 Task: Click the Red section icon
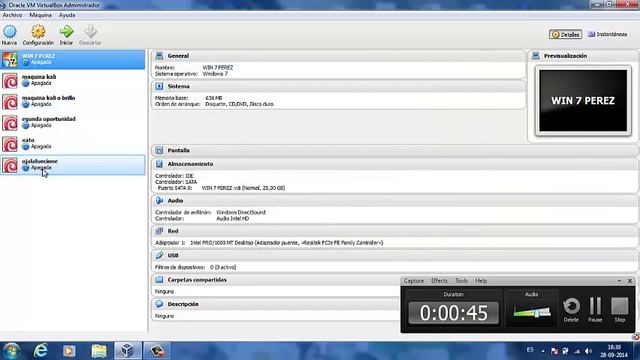(x=159, y=231)
